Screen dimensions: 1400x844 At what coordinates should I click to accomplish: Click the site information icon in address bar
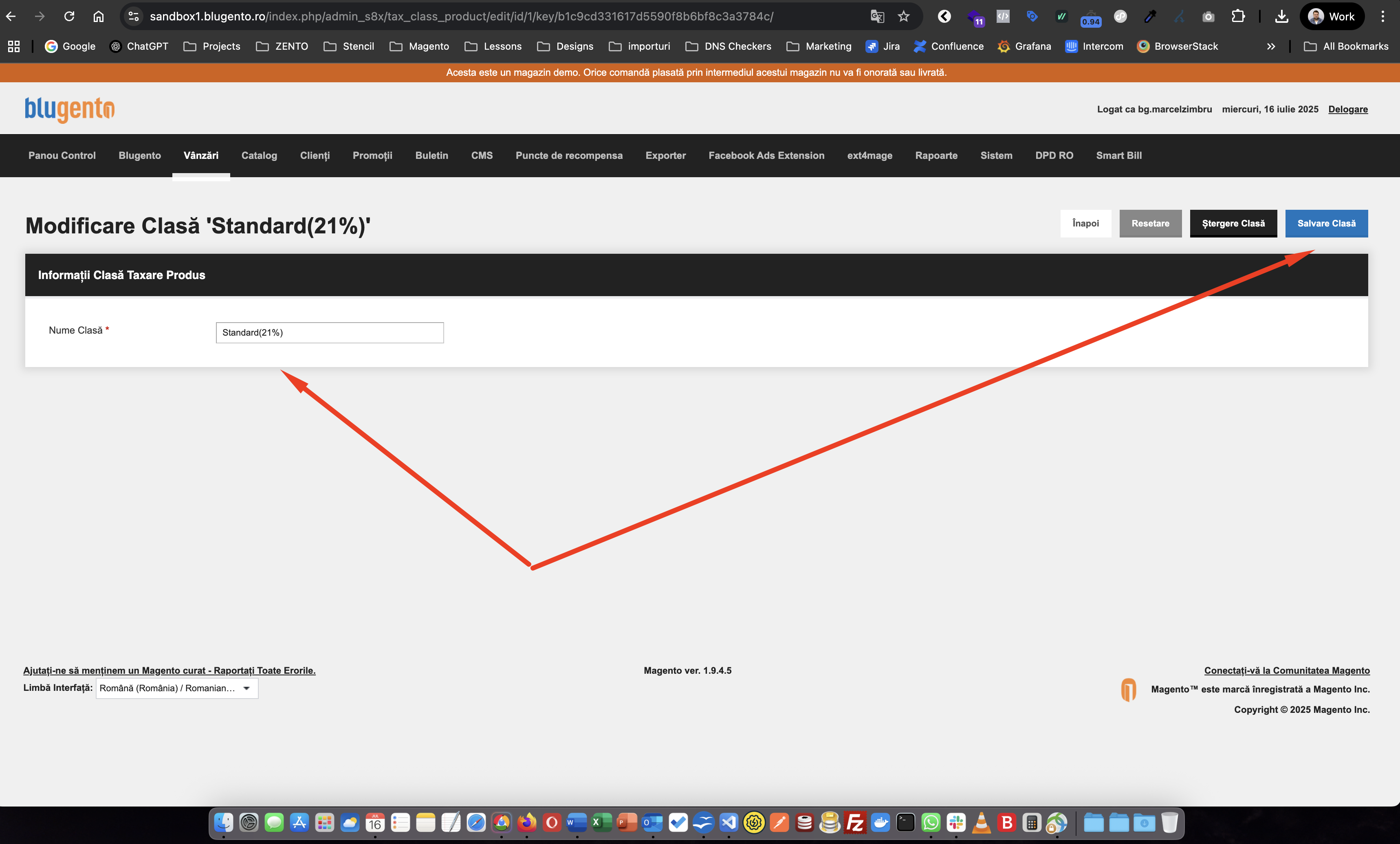coord(134,16)
